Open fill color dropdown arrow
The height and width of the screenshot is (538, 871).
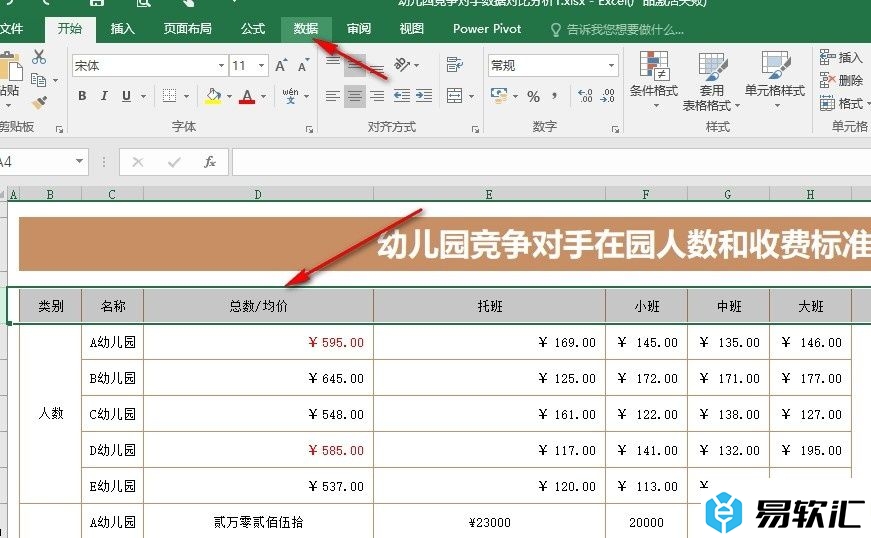pos(229,96)
